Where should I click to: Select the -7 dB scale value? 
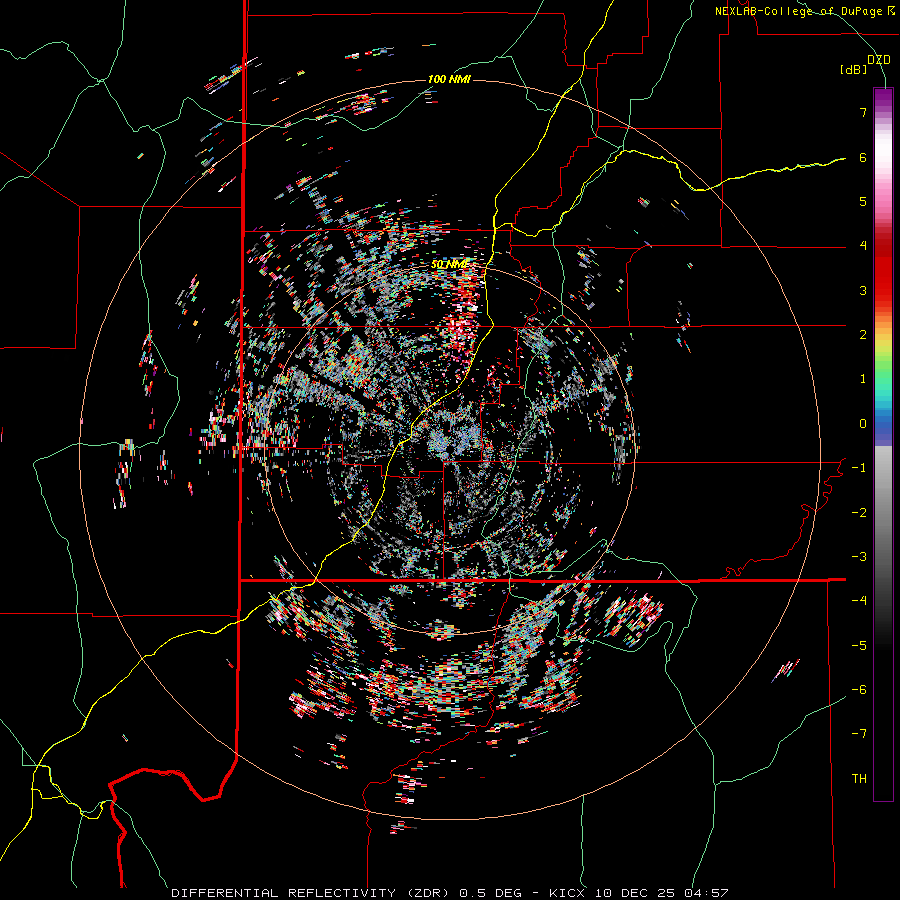(x=859, y=734)
